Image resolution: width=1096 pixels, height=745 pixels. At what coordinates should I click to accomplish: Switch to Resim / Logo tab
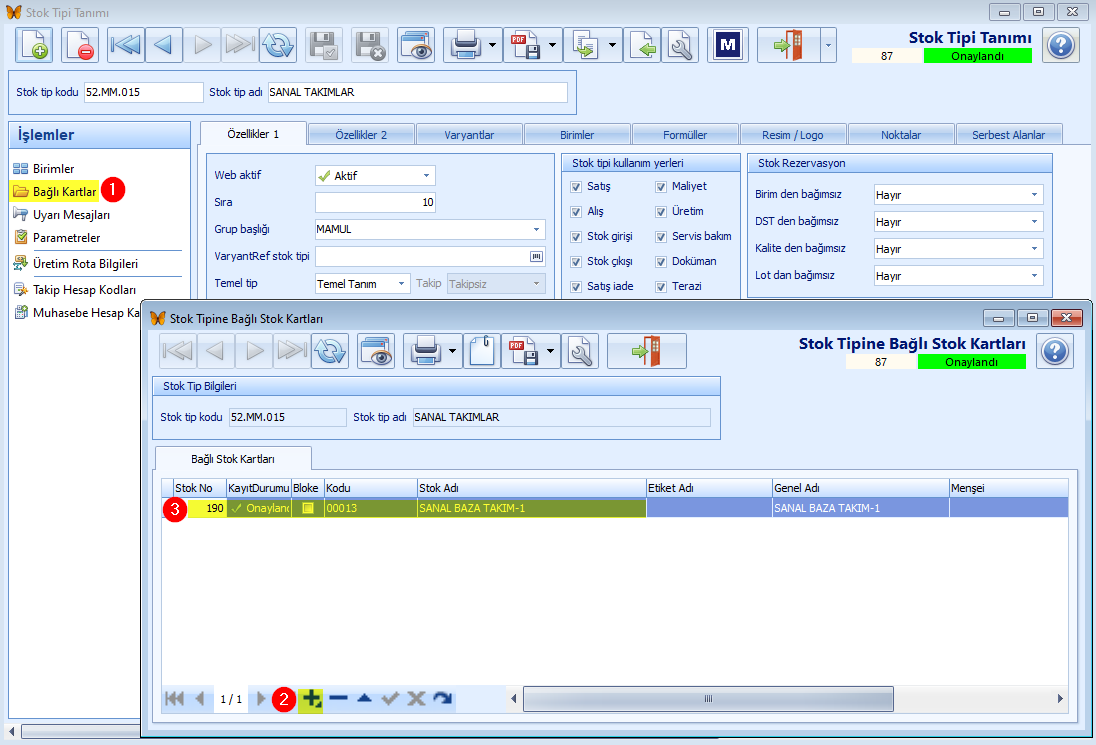pyautogui.click(x=793, y=135)
